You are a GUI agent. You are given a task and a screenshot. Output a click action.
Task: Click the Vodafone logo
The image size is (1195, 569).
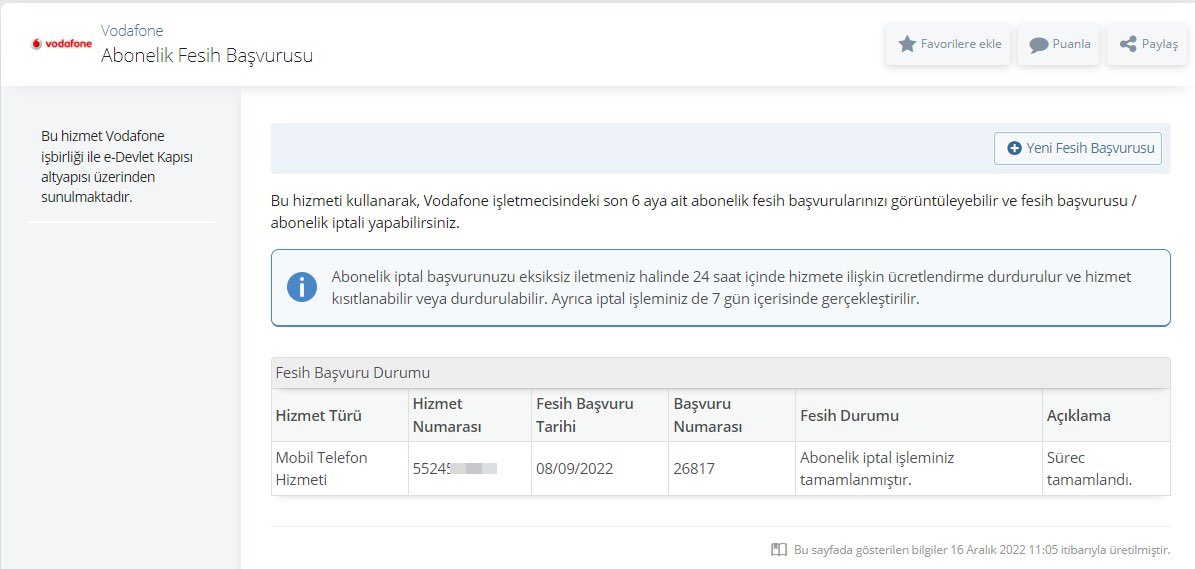click(61, 44)
